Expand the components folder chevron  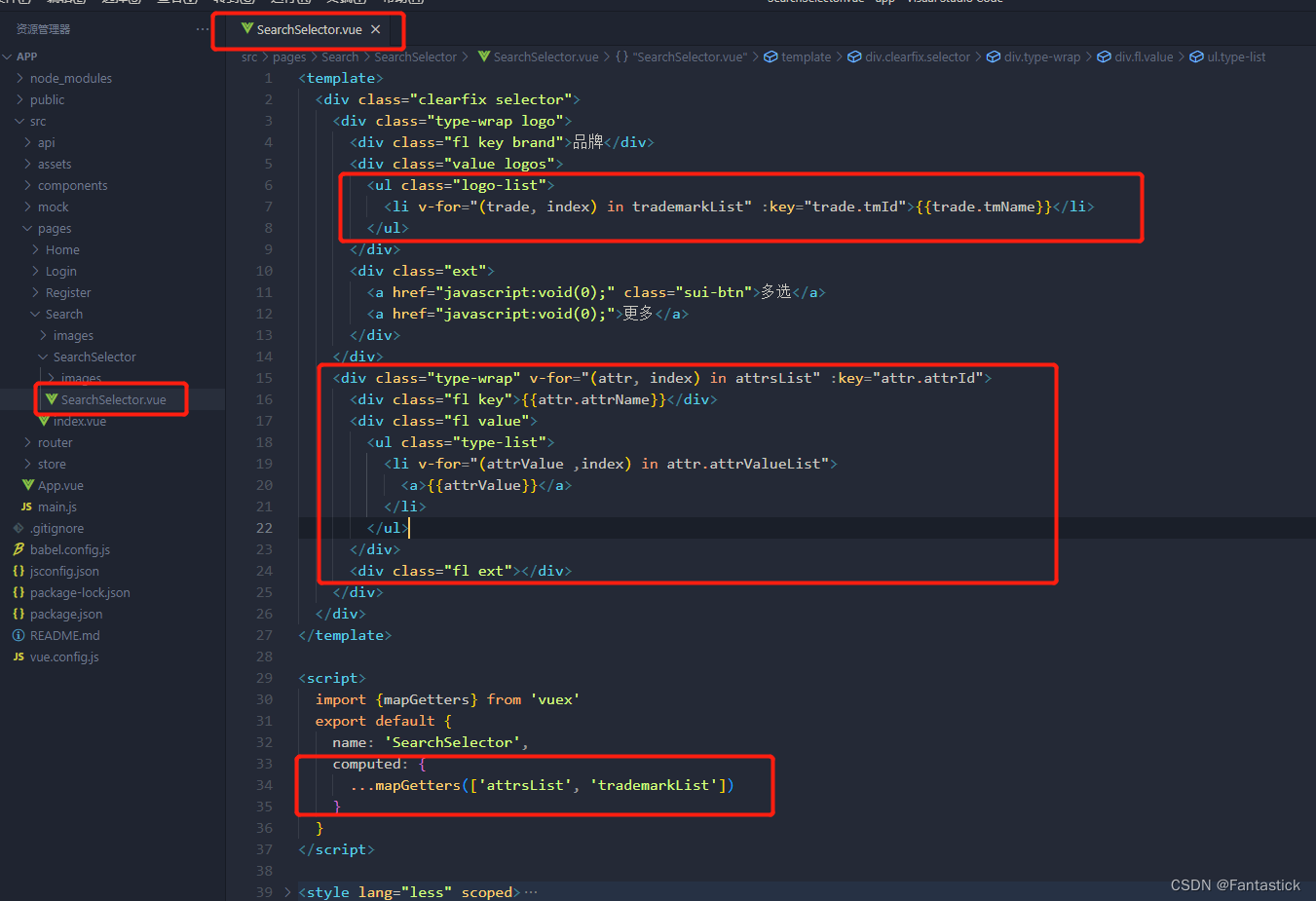tap(27, 185)
